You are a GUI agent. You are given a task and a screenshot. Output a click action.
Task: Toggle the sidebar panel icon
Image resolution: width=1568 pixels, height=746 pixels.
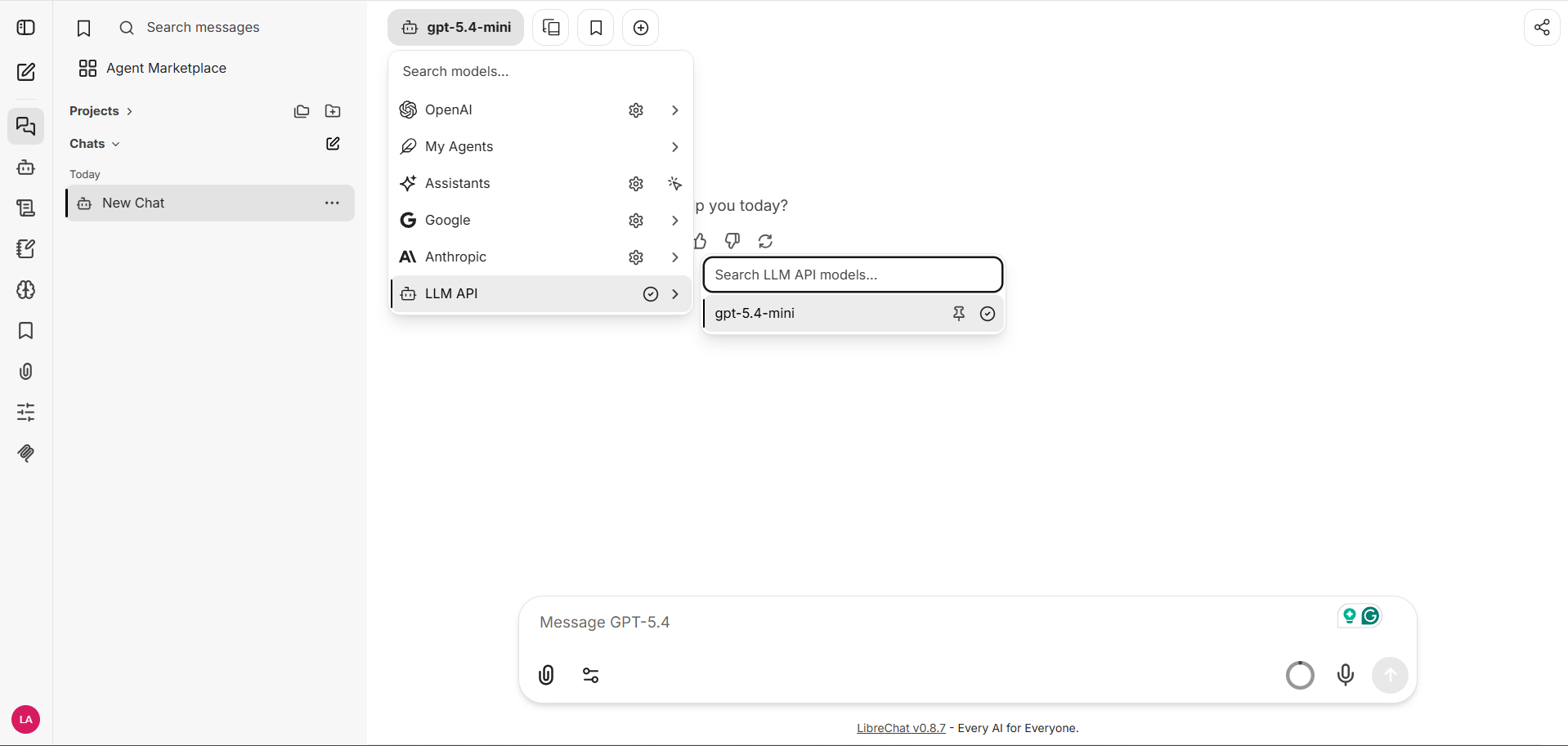pyautogui.click(x=26, y=28)
